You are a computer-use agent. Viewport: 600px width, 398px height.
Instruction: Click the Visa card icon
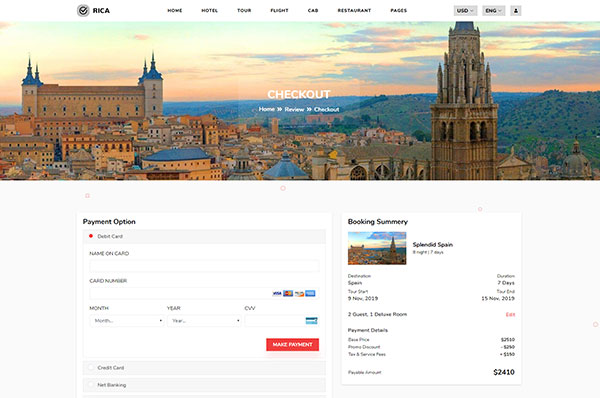277,294
